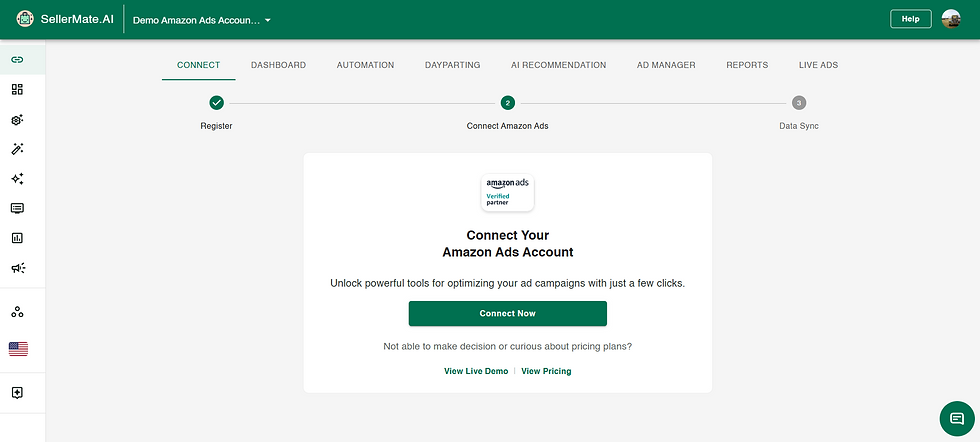Open the AI sparkles icon in sidebar

[x=18, y=179]
